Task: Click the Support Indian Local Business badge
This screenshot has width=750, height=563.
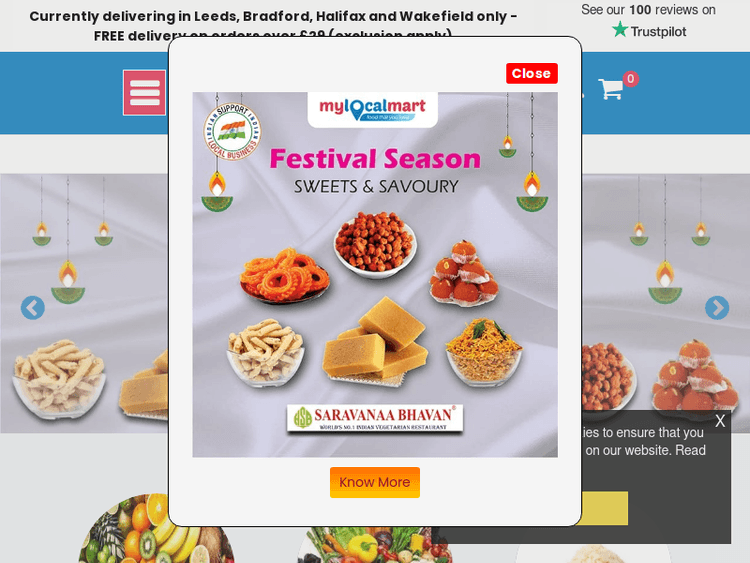Action: click(x=232, y=132)
